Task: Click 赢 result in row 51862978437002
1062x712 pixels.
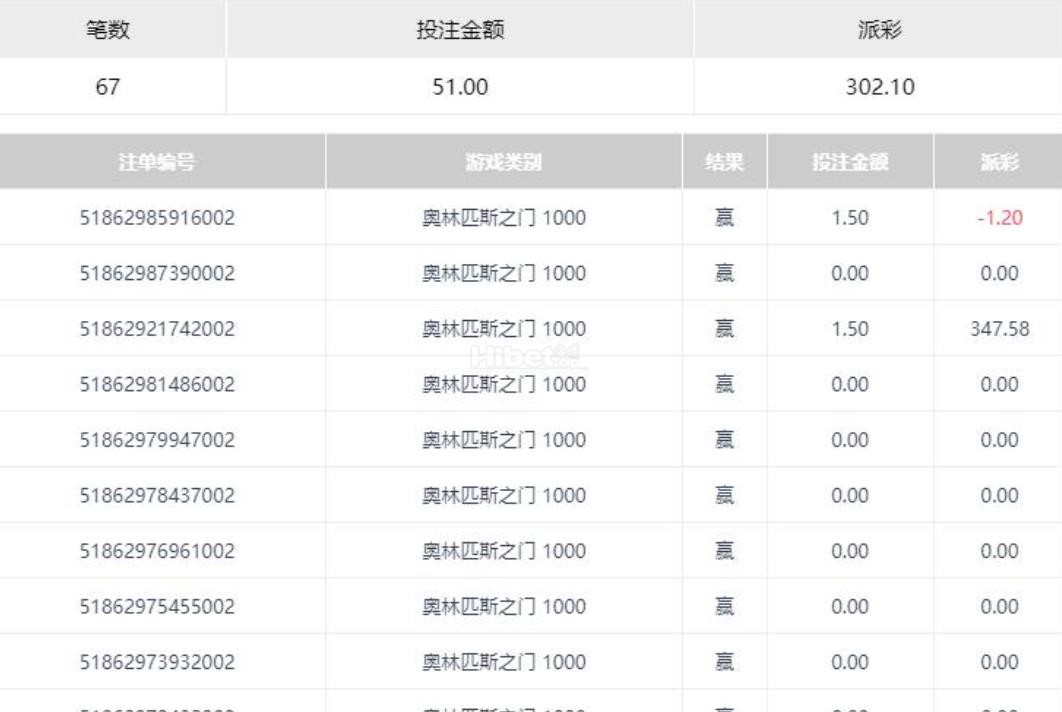Action: click(724, 495)
